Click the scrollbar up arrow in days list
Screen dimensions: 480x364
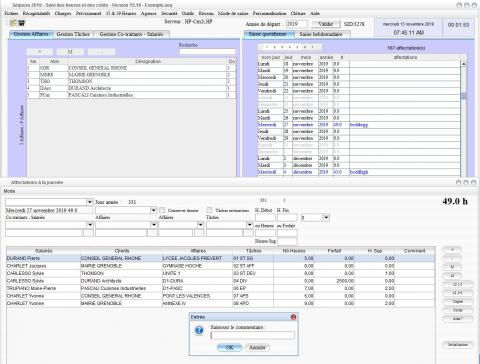[464, 63]
